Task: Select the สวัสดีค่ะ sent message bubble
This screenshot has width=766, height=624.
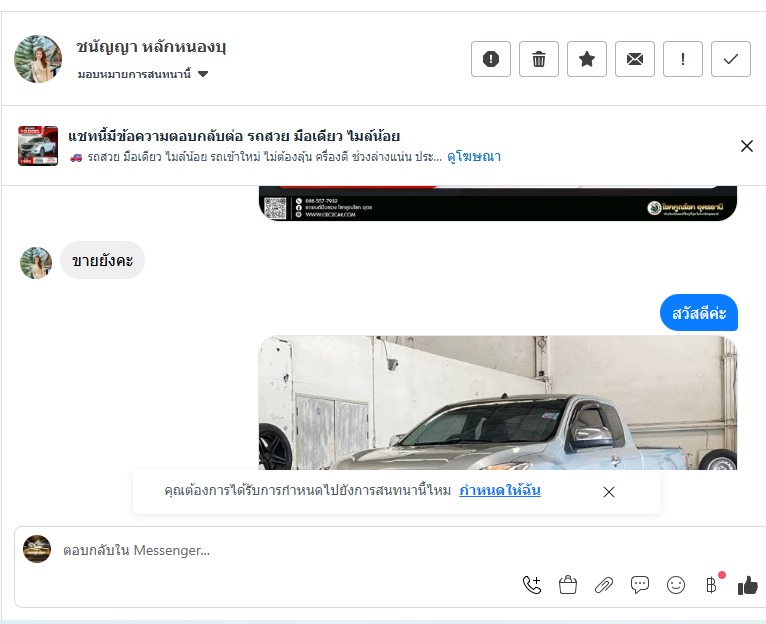Action: 699,313
